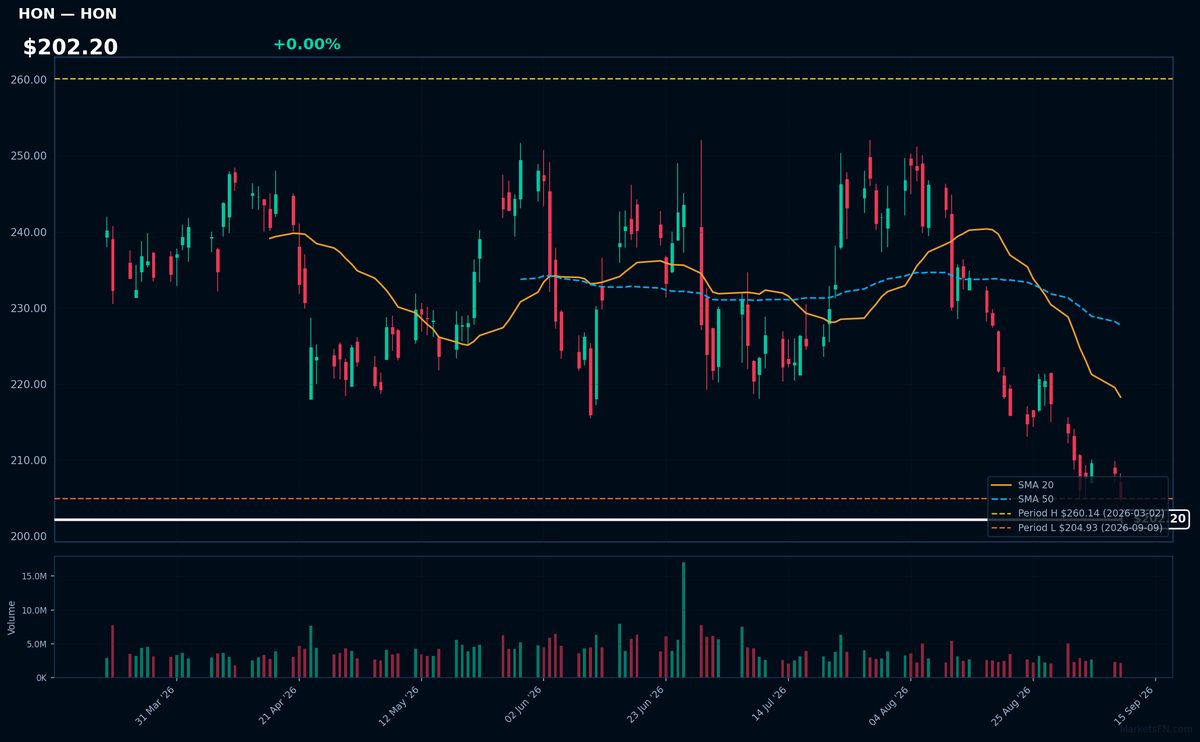This screenshot has height=742, width=1200.
Task: Click the 21 Apr '26 date label
Action: pos(278,704)
